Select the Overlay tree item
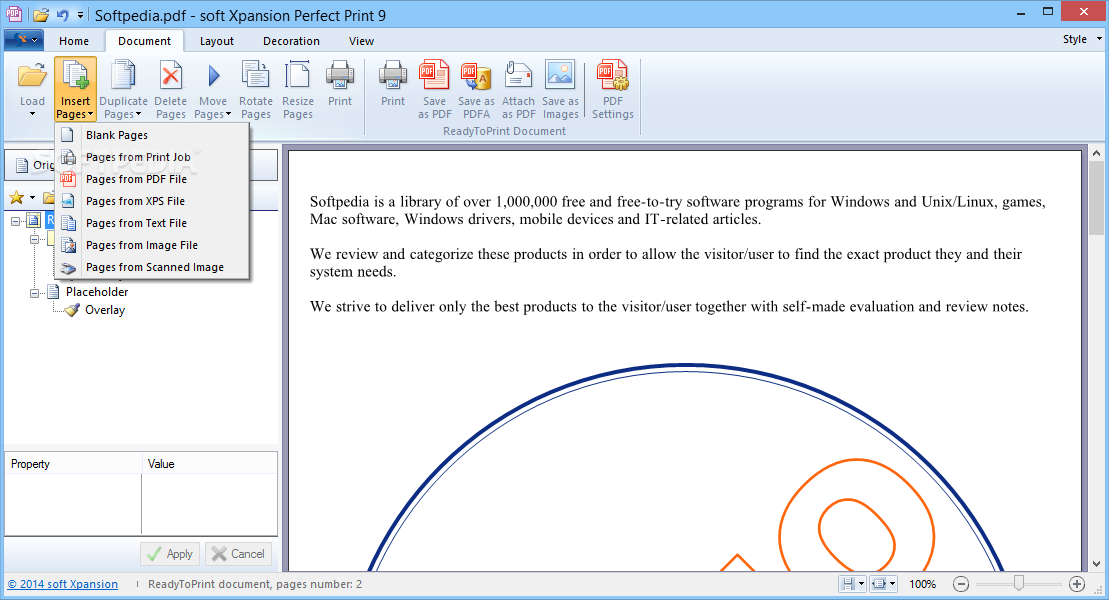This screenshot has width=1109, height=600. coord(105,310)
